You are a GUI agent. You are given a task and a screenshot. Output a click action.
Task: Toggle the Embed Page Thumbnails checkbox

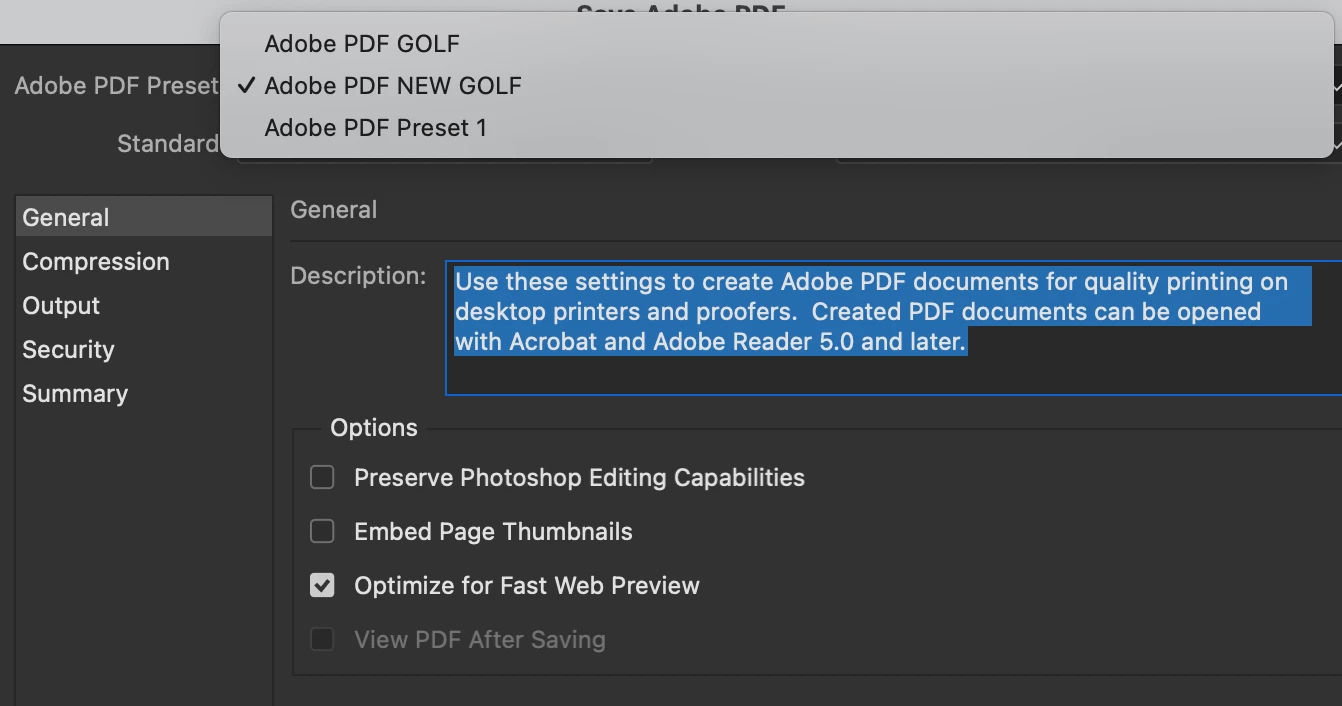[322, 531]
